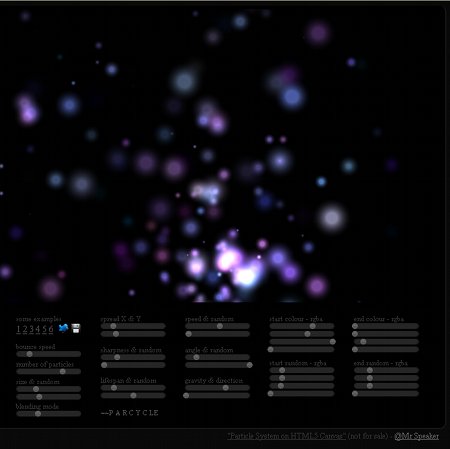
Task: Click the "lifespan & random" label
Action: [128, 380]
